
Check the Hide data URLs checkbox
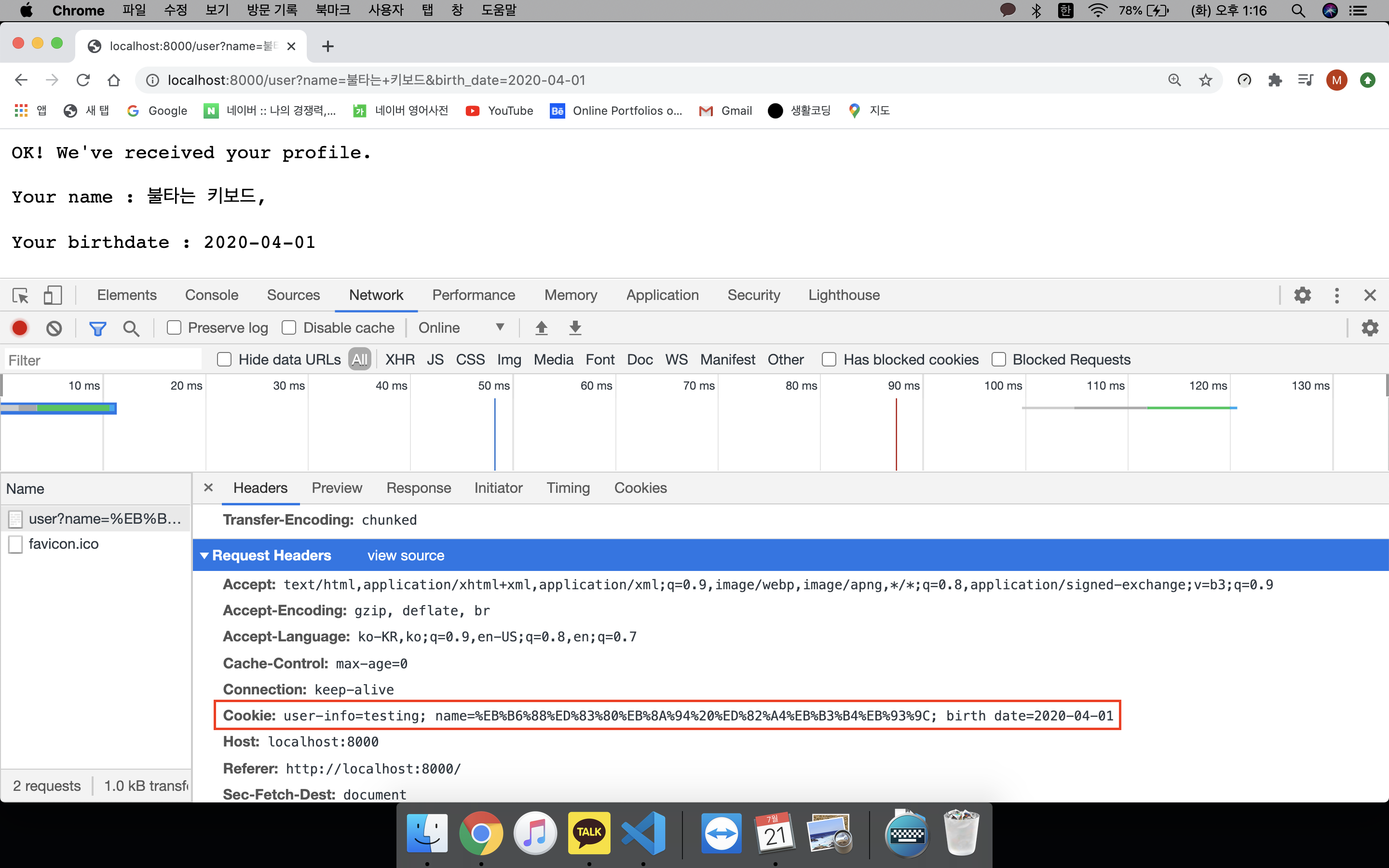[x=224, y=359]
